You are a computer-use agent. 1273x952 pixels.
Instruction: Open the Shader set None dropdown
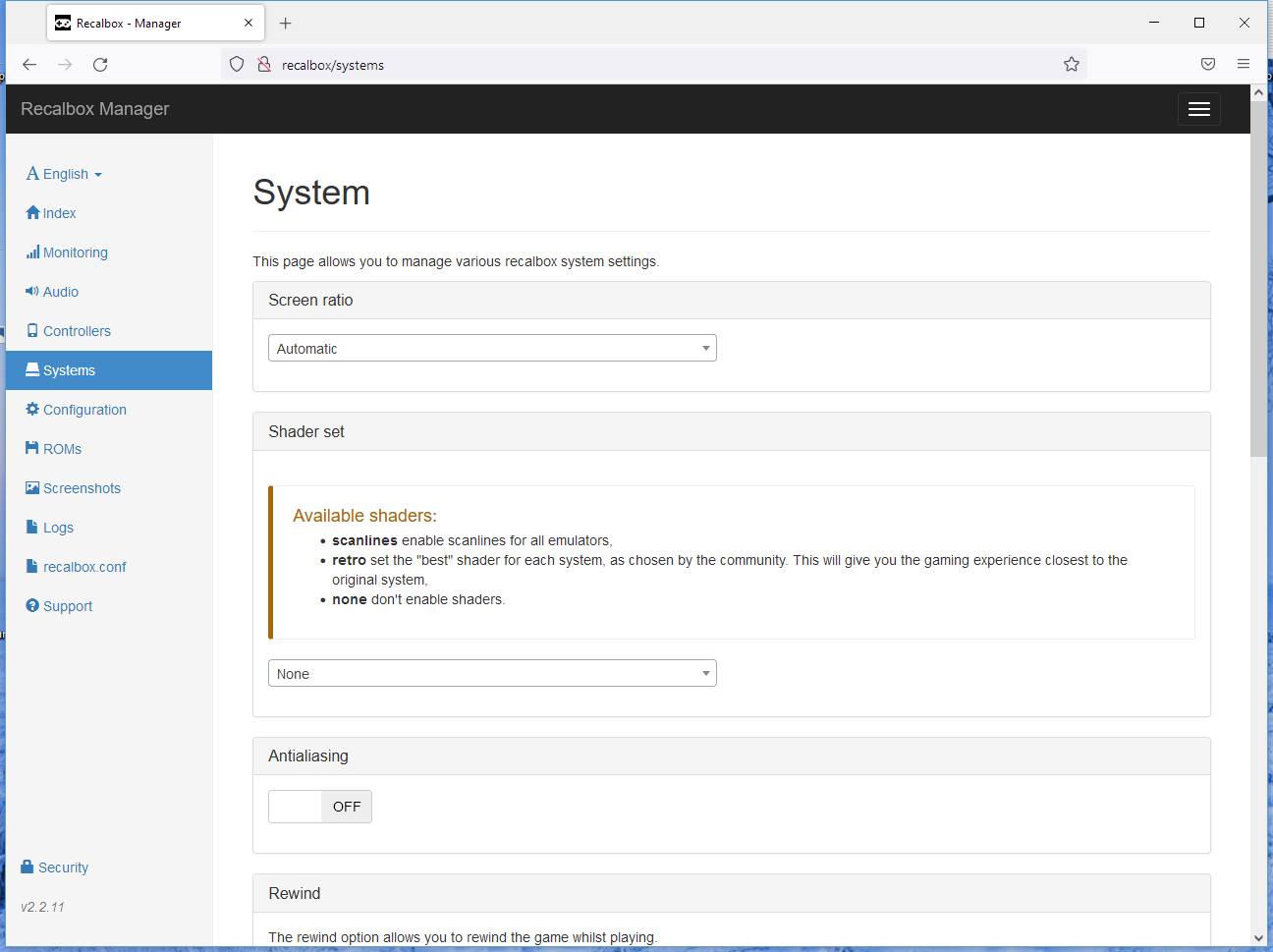492,673
